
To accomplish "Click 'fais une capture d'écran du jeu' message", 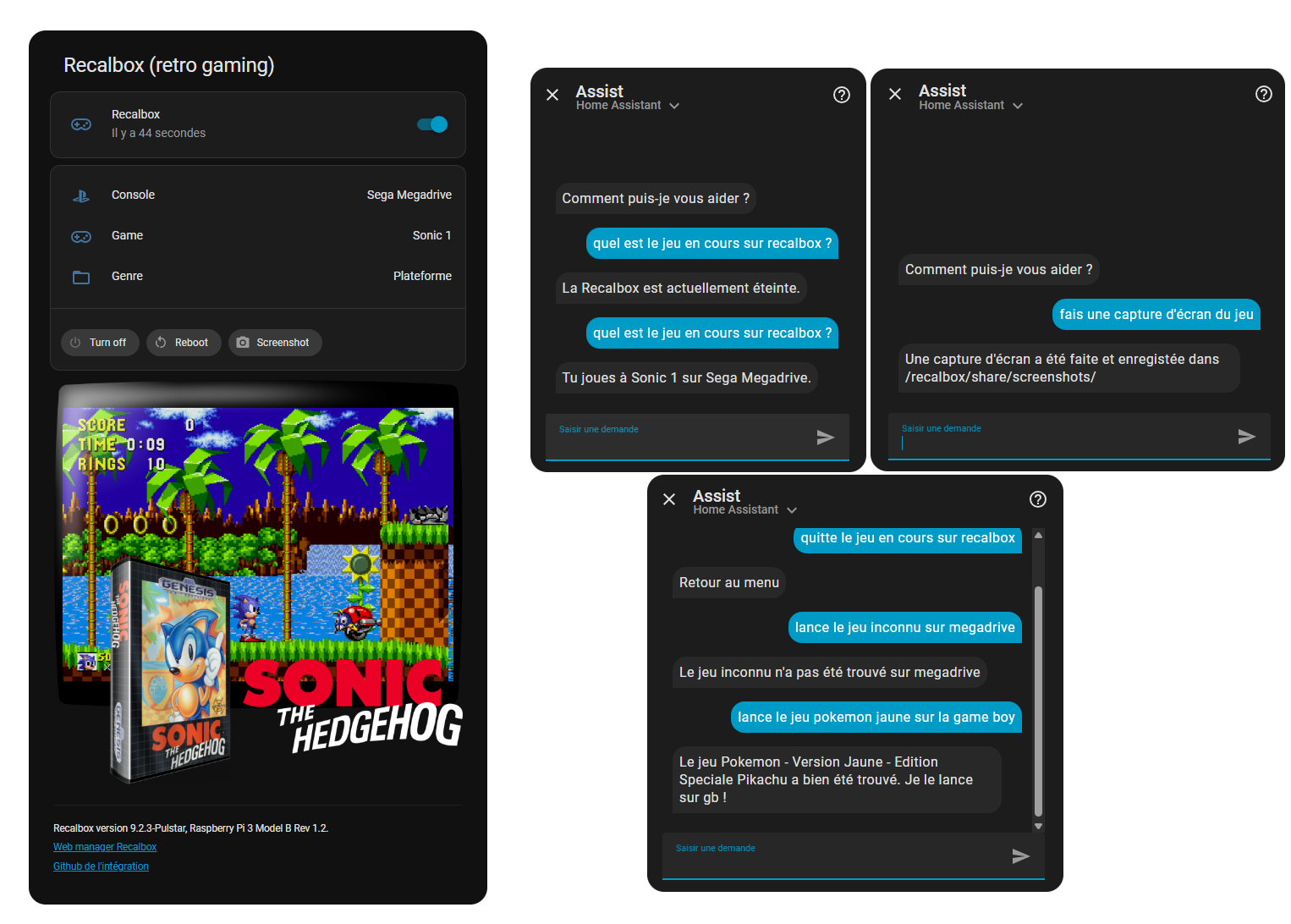I will click(1156, 315).
